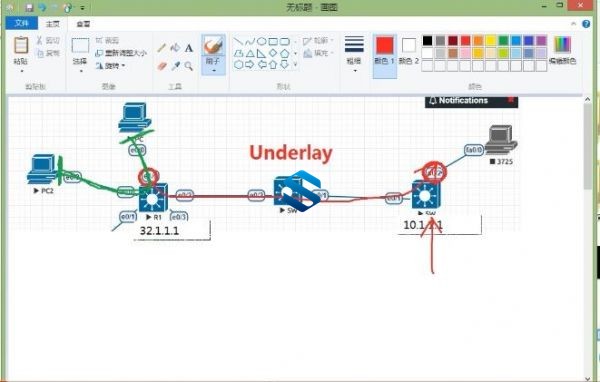Viewport: 600px width, 382px height.
Task: Select the Text tool letter A
Action: point(189,48)
